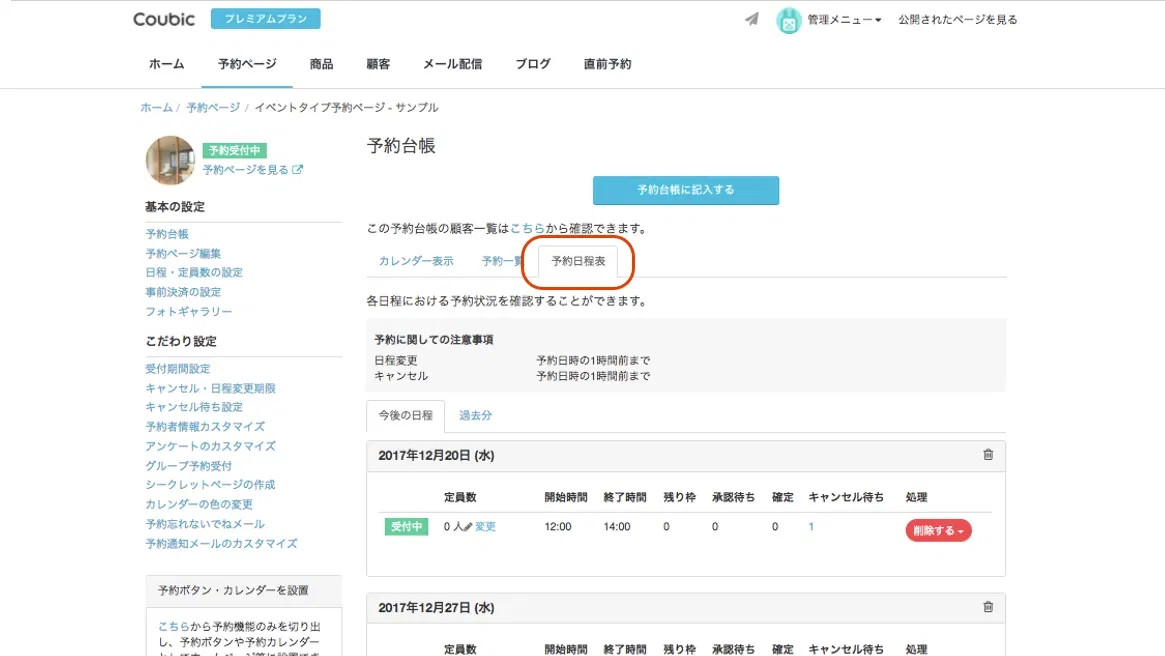Click trash icon for 2017年12月20日
Image resolution: width=1165 pixels, height=656 pixels.
pos(988,455)
